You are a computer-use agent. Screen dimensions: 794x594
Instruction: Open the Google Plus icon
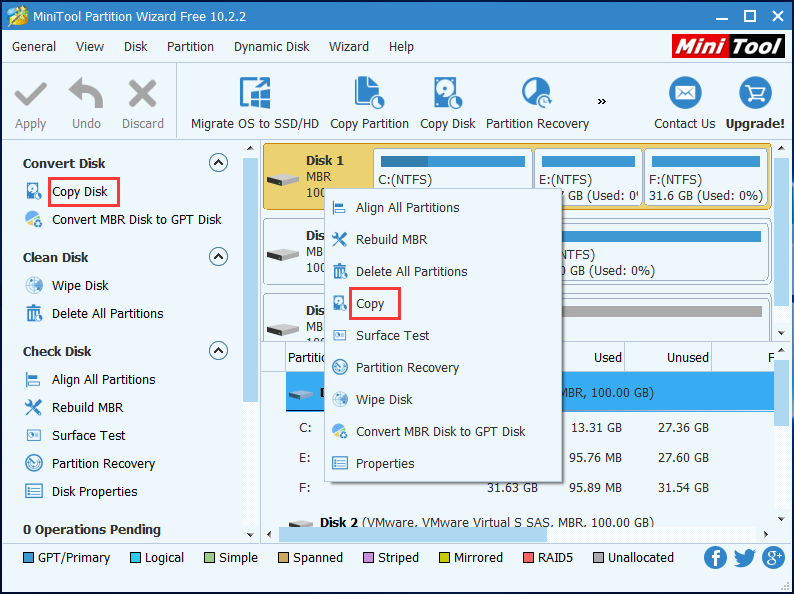774,558
